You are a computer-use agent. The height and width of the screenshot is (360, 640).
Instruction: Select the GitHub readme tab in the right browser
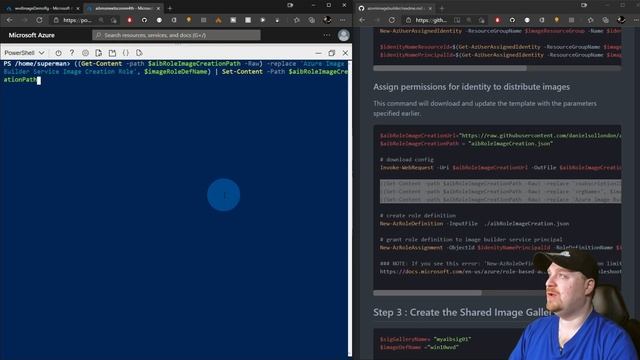393,8
